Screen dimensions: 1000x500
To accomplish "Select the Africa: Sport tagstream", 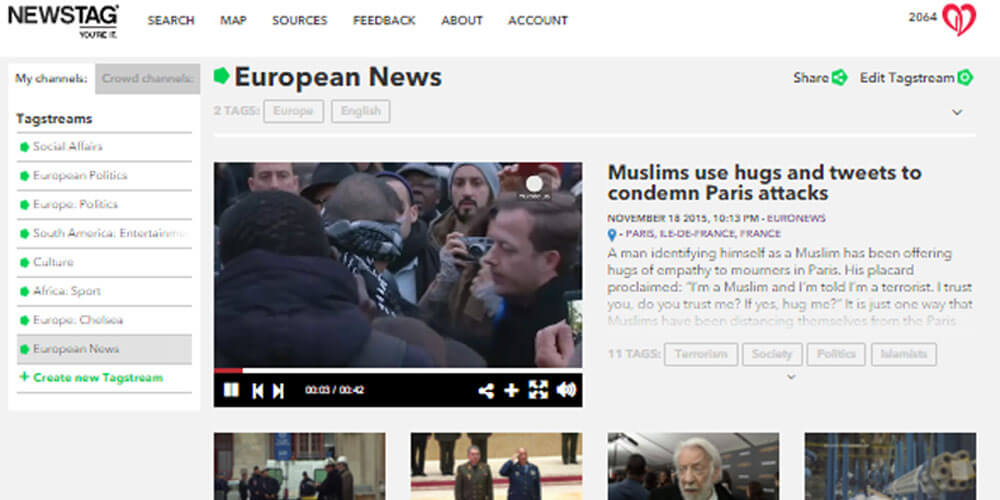I will click(x=104, y=291).
